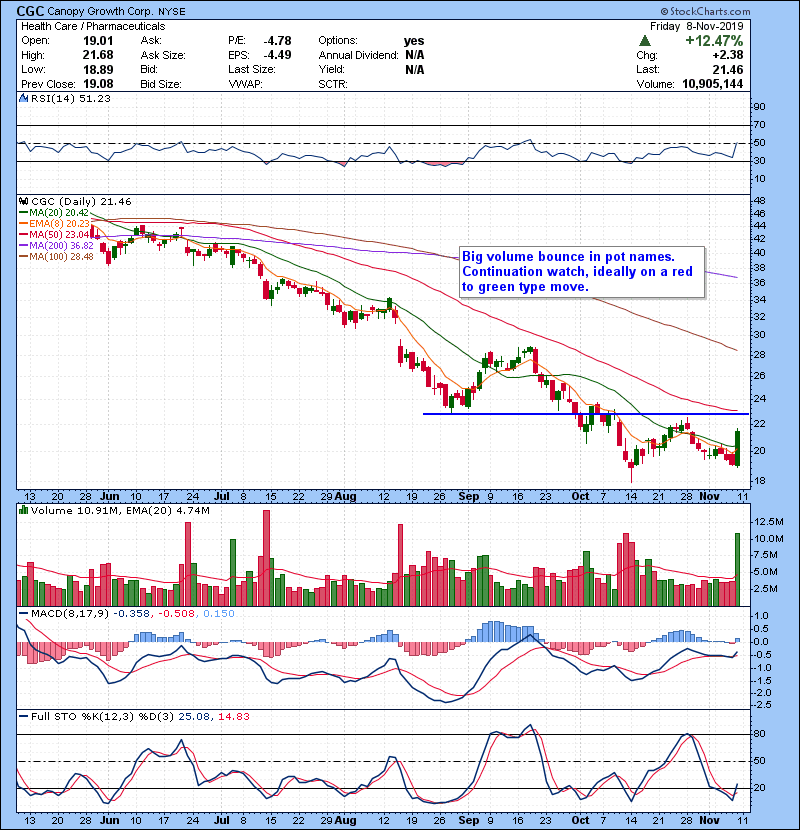Click the candlestick icon beside CGC (Daily)
This screenshot has width=800, height=830.
[23, 201]
